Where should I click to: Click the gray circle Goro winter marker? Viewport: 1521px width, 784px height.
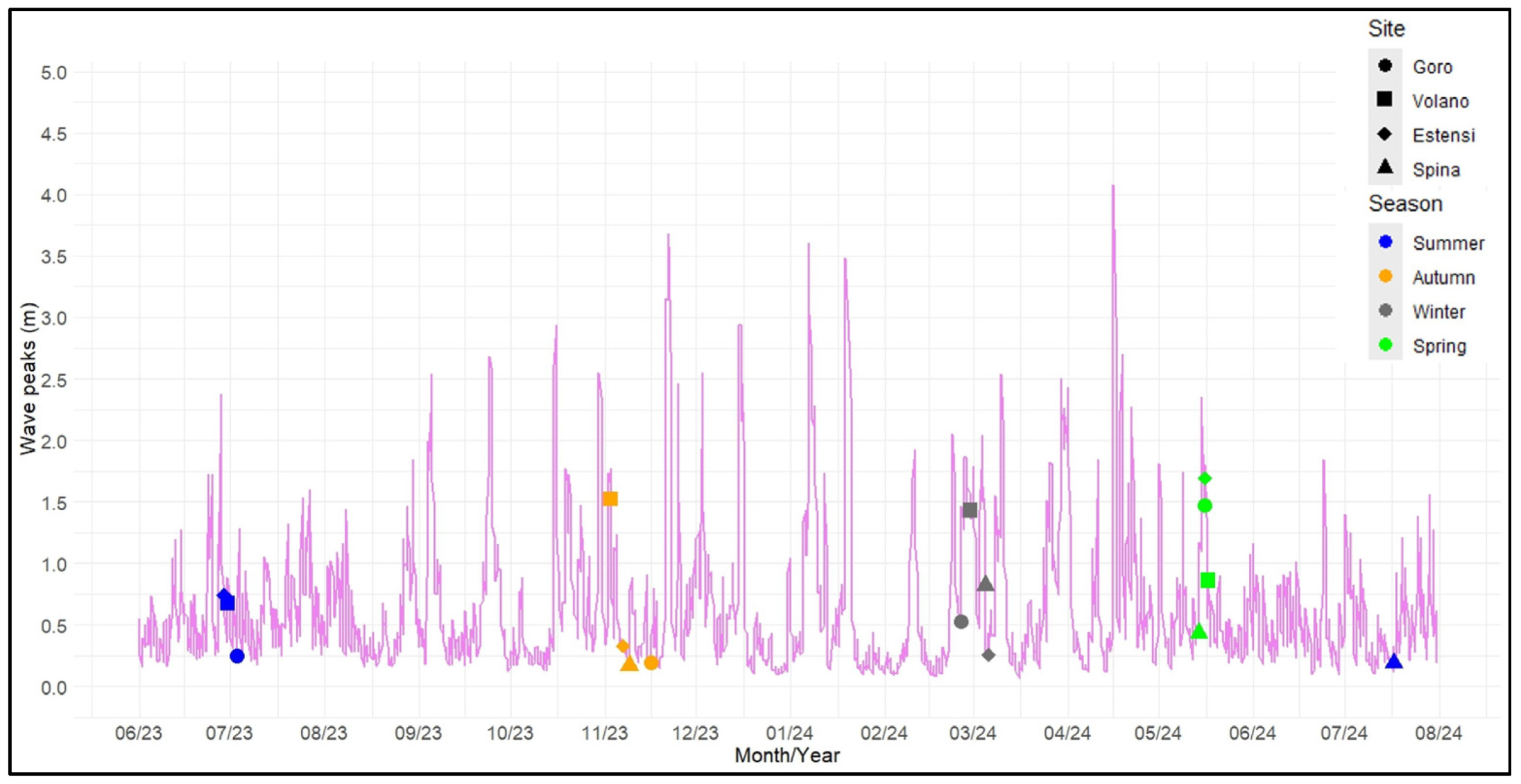[x=961, y=622]
